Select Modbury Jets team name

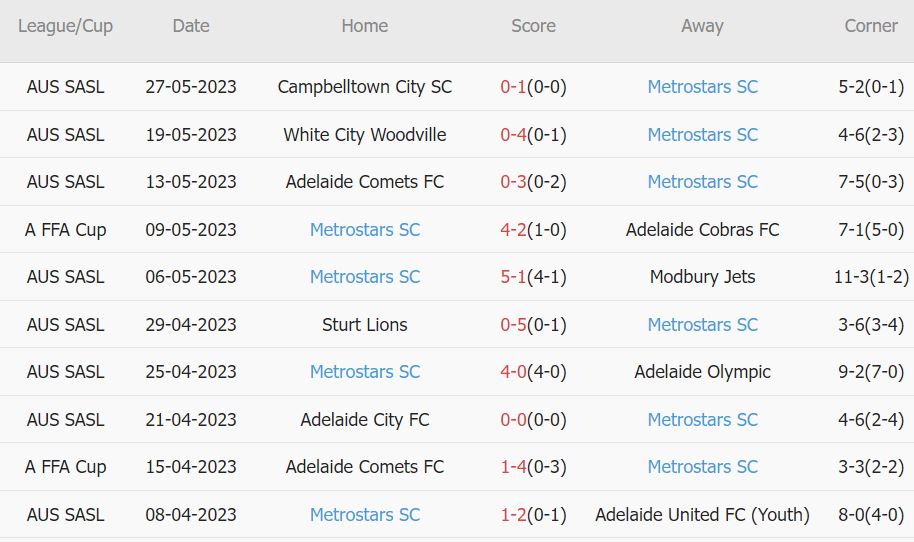tap(702, 277)
